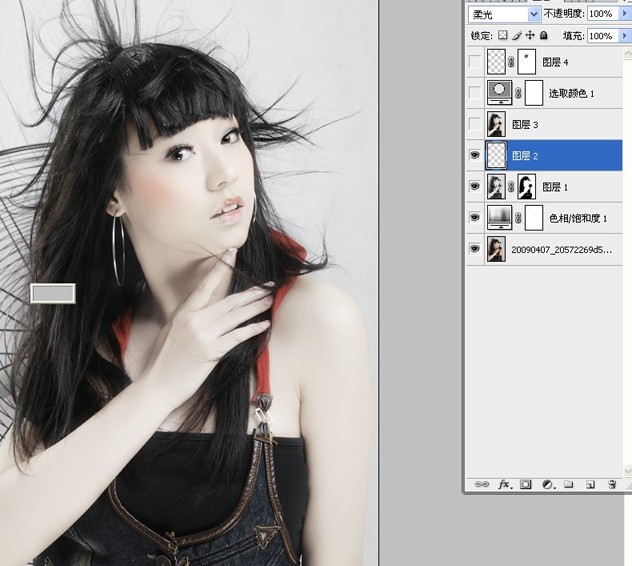Select the 图层 4 layer thumbnail
Image resolution: width=632 pixels, height=566 pixels.
(496, 62)
